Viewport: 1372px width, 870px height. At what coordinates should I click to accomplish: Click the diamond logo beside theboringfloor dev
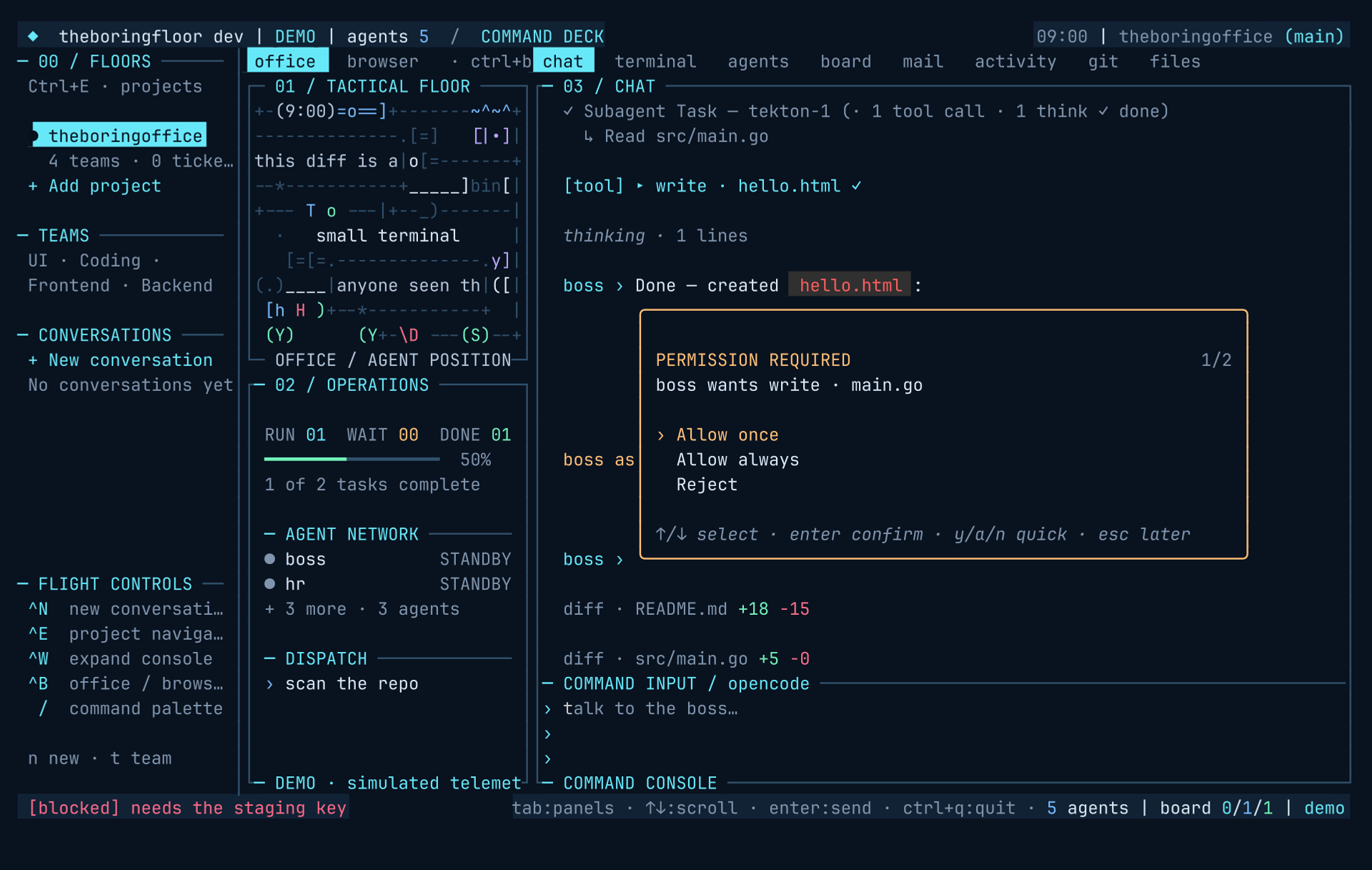(33, 36)
